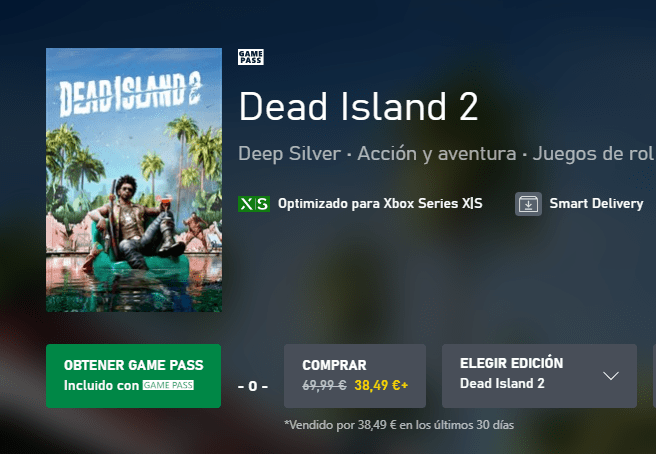Click the Game Pass logo inside green button
The height and width of the screenshot is (454, 656).
pos(168,385)
